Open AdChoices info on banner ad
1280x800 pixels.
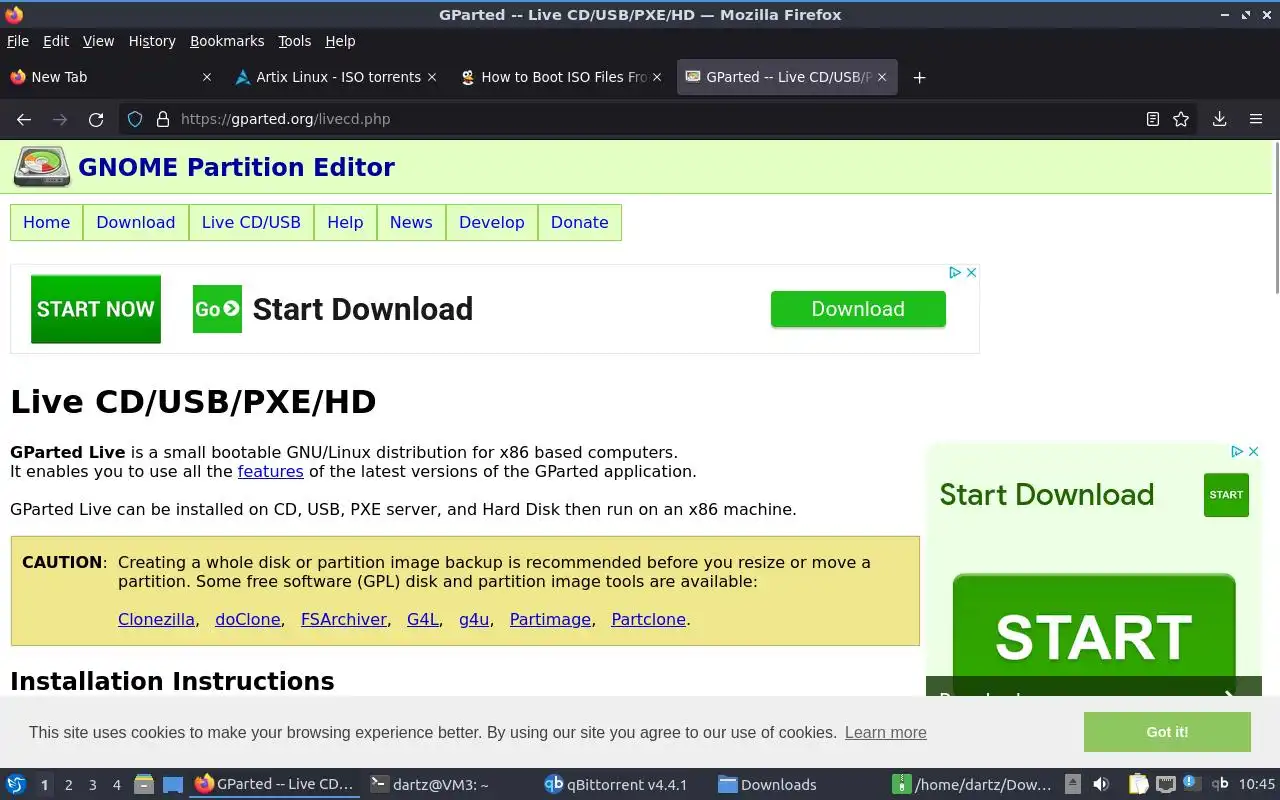click(x=955, y=272)
